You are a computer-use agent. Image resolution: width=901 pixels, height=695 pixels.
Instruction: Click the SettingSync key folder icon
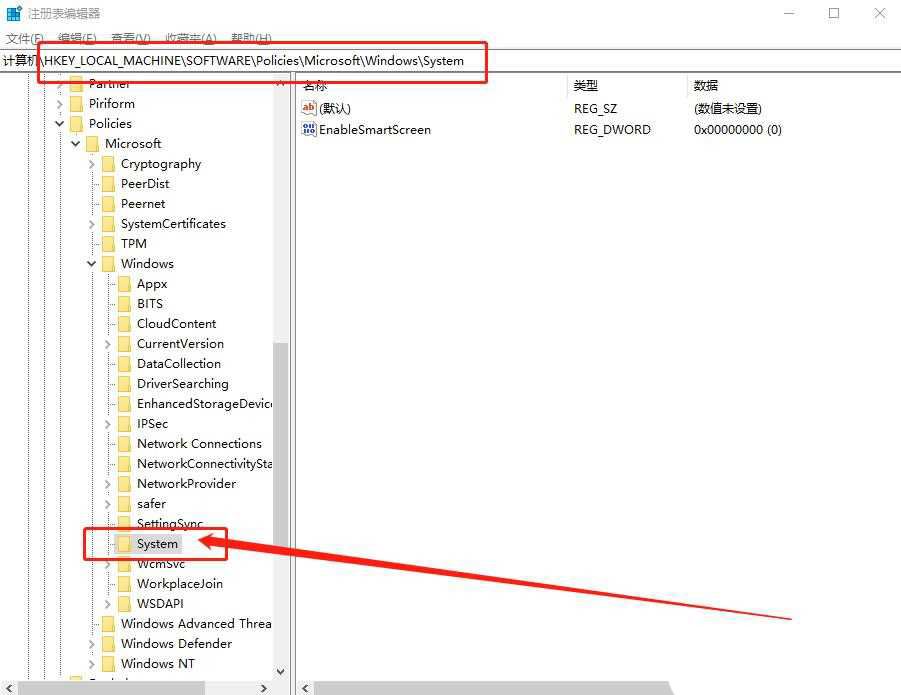(x=124, y=523)
